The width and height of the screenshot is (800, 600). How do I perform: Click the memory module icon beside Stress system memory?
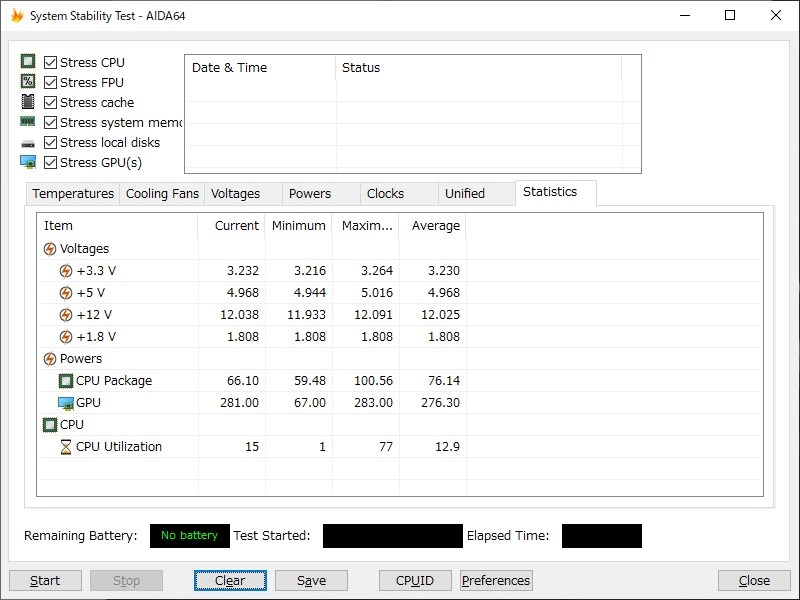click(x=28, y=122)
